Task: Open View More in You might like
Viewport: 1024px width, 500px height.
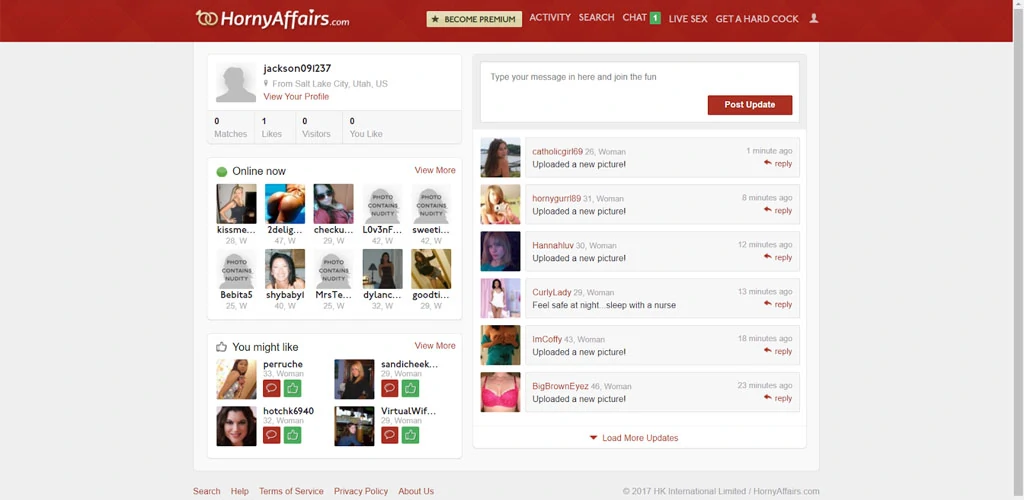Action: click(435, 346)
